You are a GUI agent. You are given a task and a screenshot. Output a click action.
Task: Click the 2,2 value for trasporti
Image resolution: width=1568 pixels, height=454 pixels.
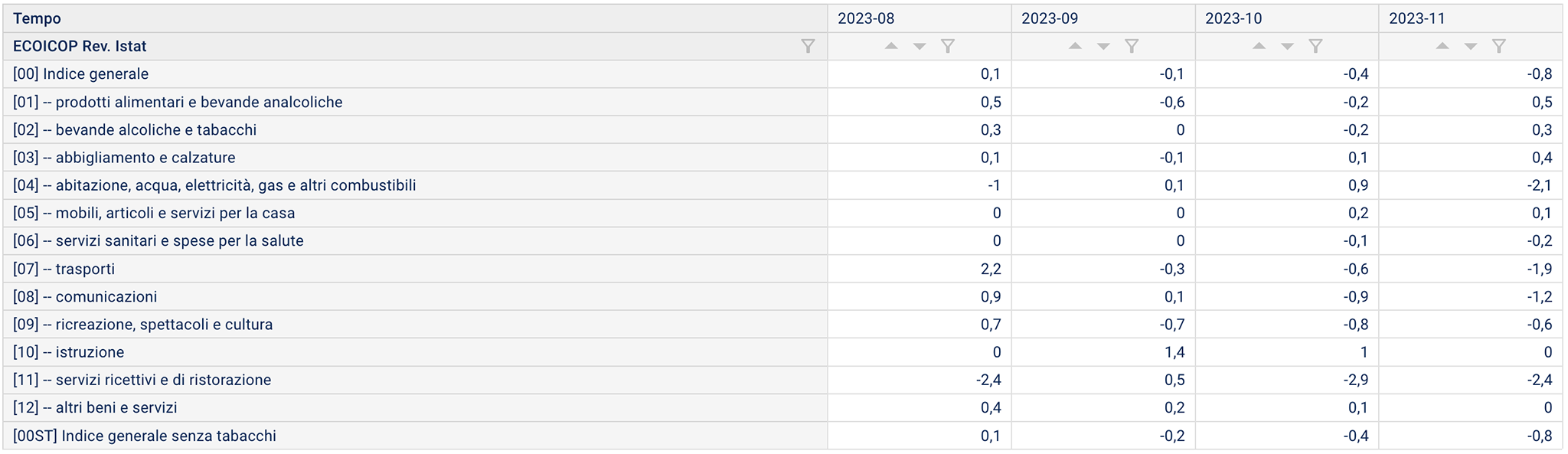[x=990, y=269]
